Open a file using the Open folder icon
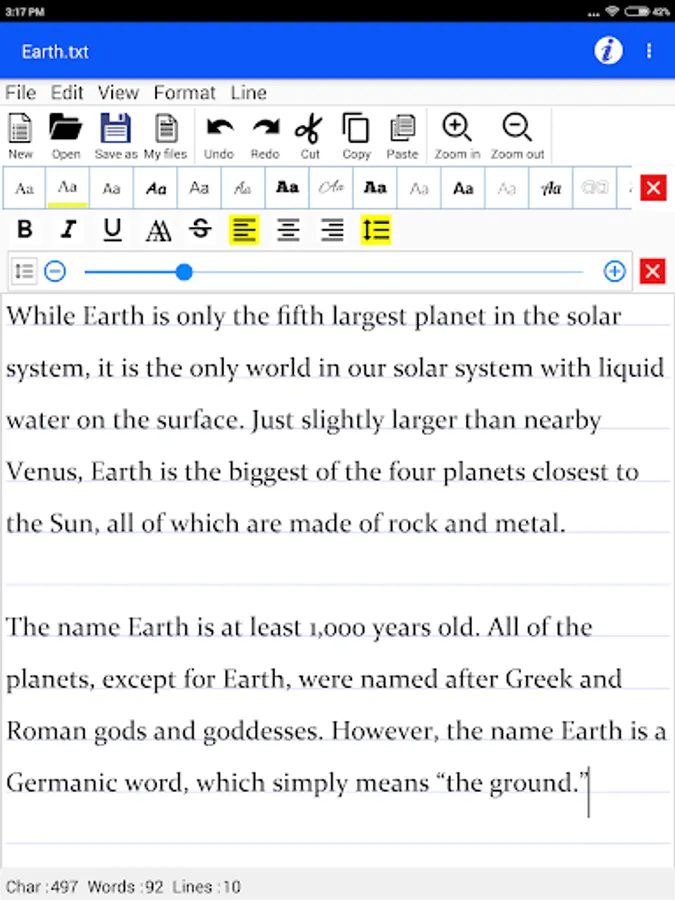The image size is (675, 900). (65, 136)
